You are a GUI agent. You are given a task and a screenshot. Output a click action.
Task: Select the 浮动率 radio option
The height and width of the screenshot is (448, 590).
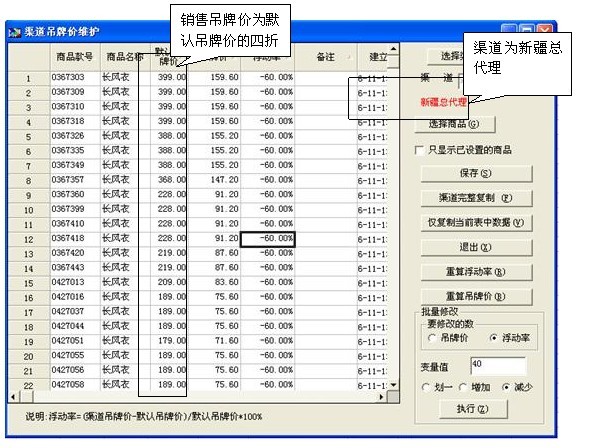click(x=494, y=338)
